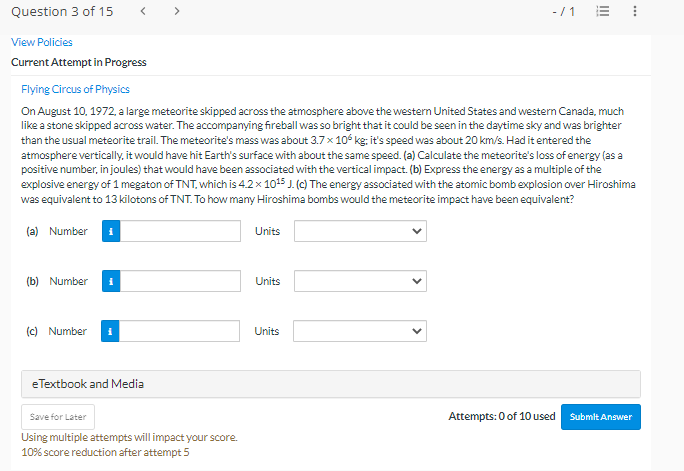The image size is (684, 471).
Task: Click 'Current Attempt in Progress' text
Action: coord(79,62)
